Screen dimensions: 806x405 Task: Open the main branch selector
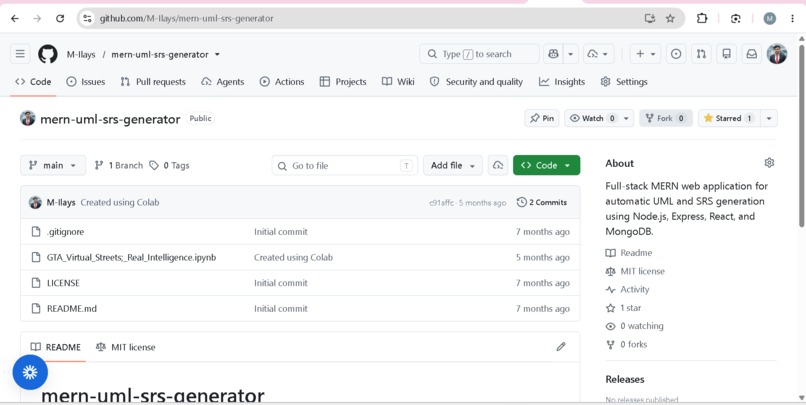pyautogui.click(x=53, y=165)
